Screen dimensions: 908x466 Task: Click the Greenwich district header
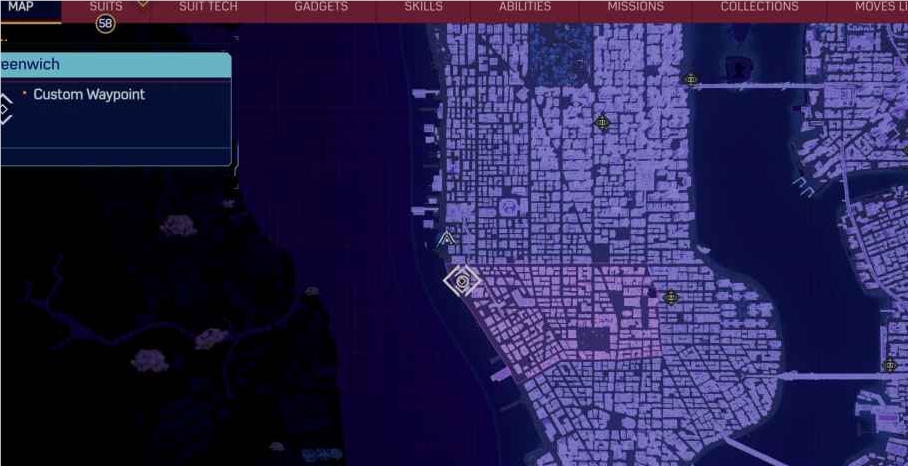(x=116, y=65)
